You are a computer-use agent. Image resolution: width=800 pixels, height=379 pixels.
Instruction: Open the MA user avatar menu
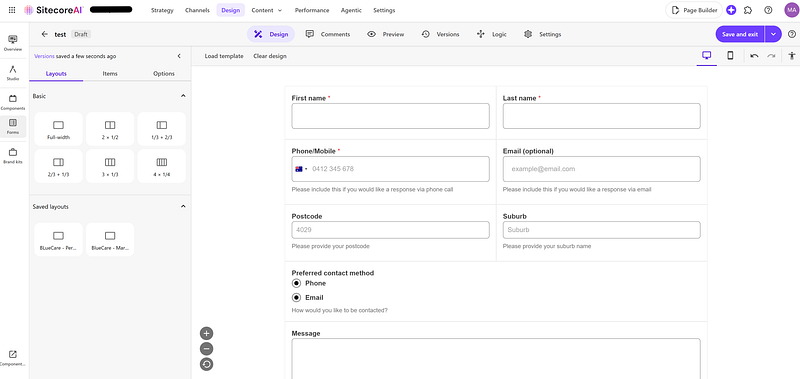click(791, 10)
